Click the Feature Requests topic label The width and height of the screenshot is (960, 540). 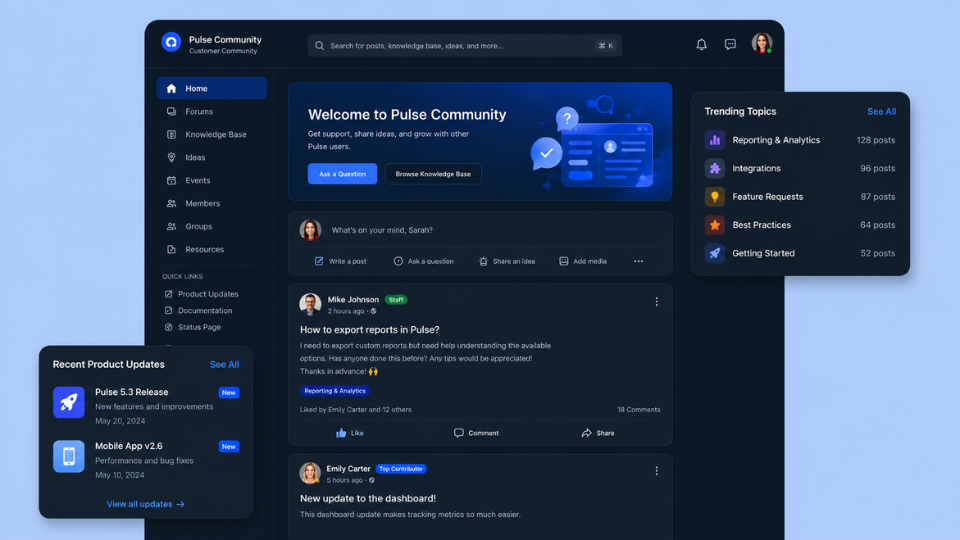click(768, 197)
